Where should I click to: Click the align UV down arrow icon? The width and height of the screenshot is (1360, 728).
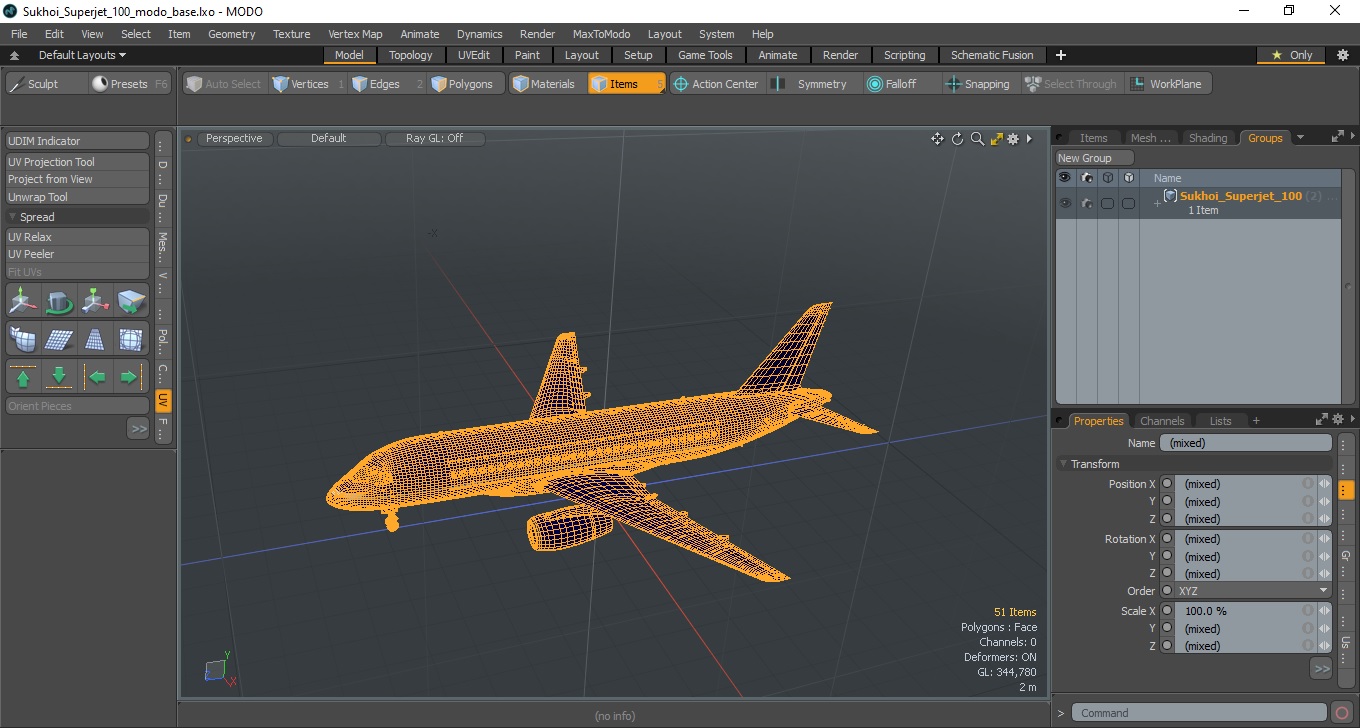tap(59, 377)
